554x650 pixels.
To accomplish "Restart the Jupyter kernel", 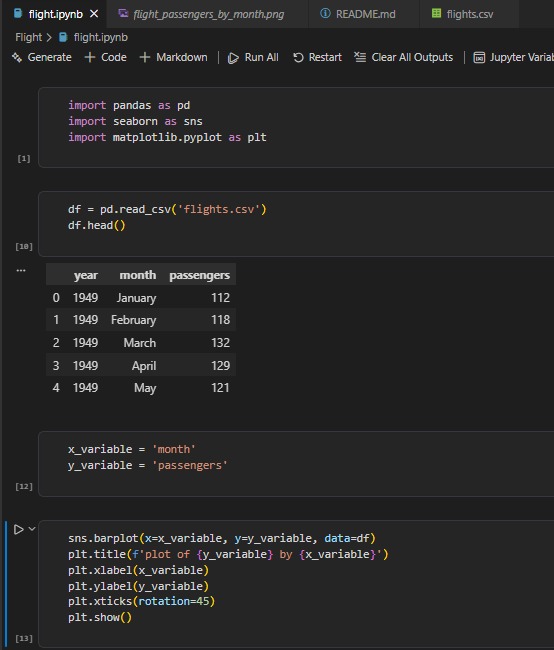I will tap(317, 57).
